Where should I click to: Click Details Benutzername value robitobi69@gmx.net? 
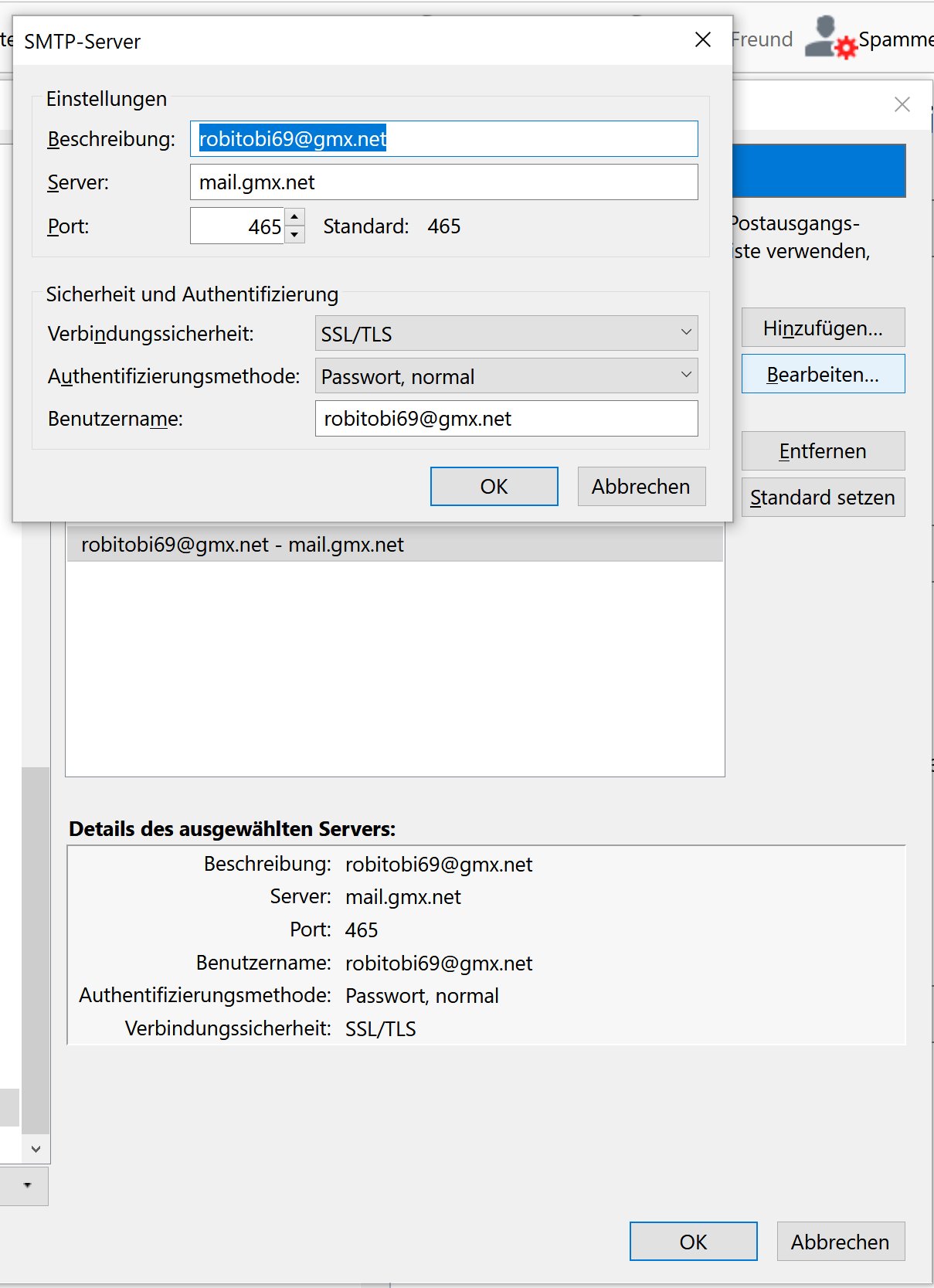(x=439, y=963)
